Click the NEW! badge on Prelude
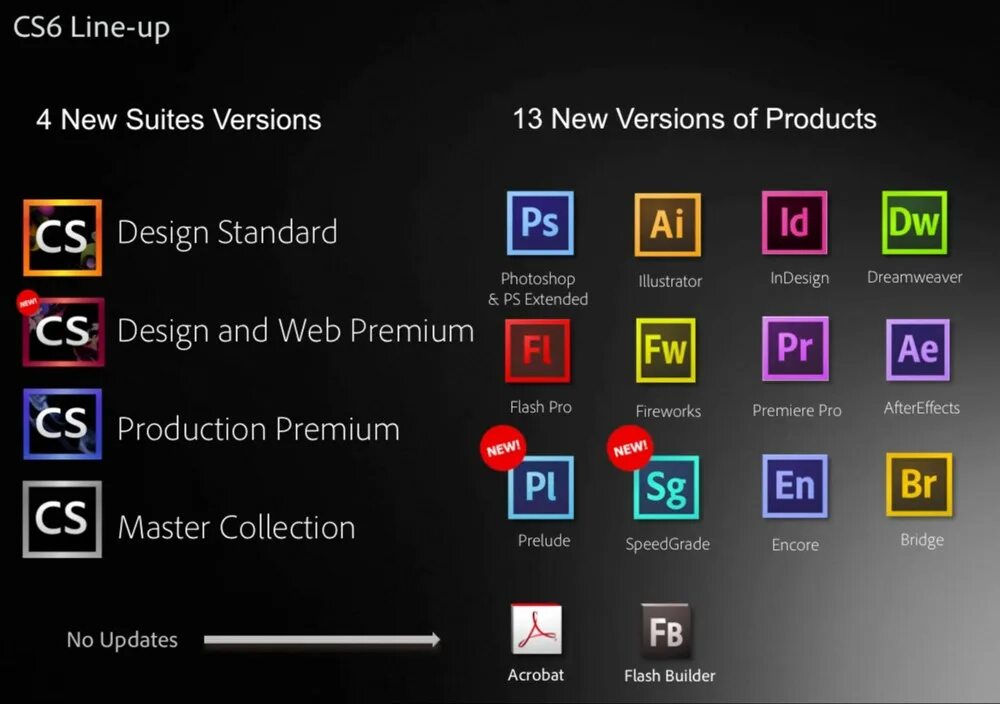1000x704 pixels. (503, 448)
